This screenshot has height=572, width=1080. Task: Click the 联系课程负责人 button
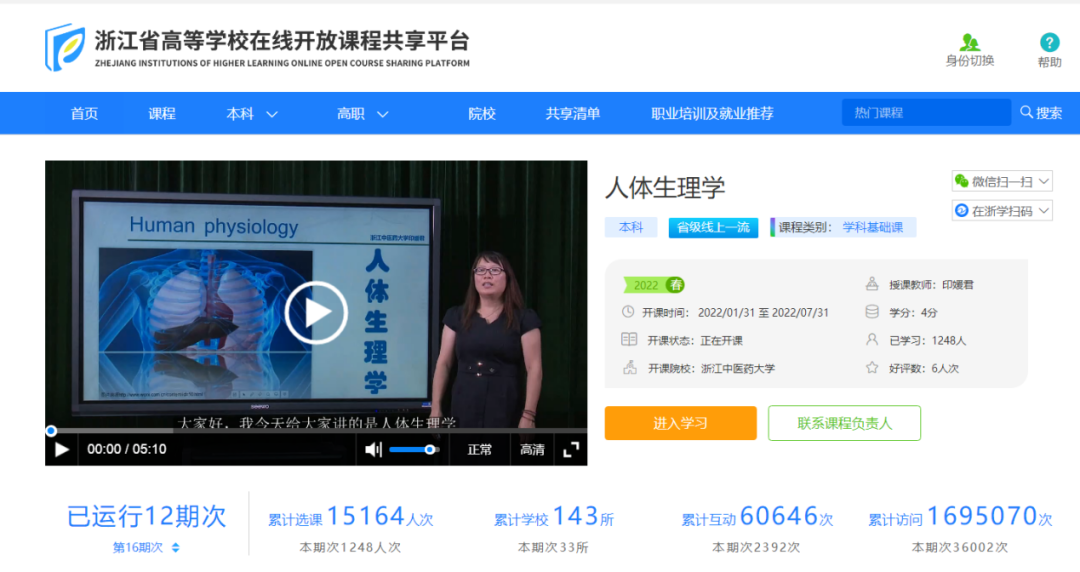pyautogui.click(x=844, y=423)
